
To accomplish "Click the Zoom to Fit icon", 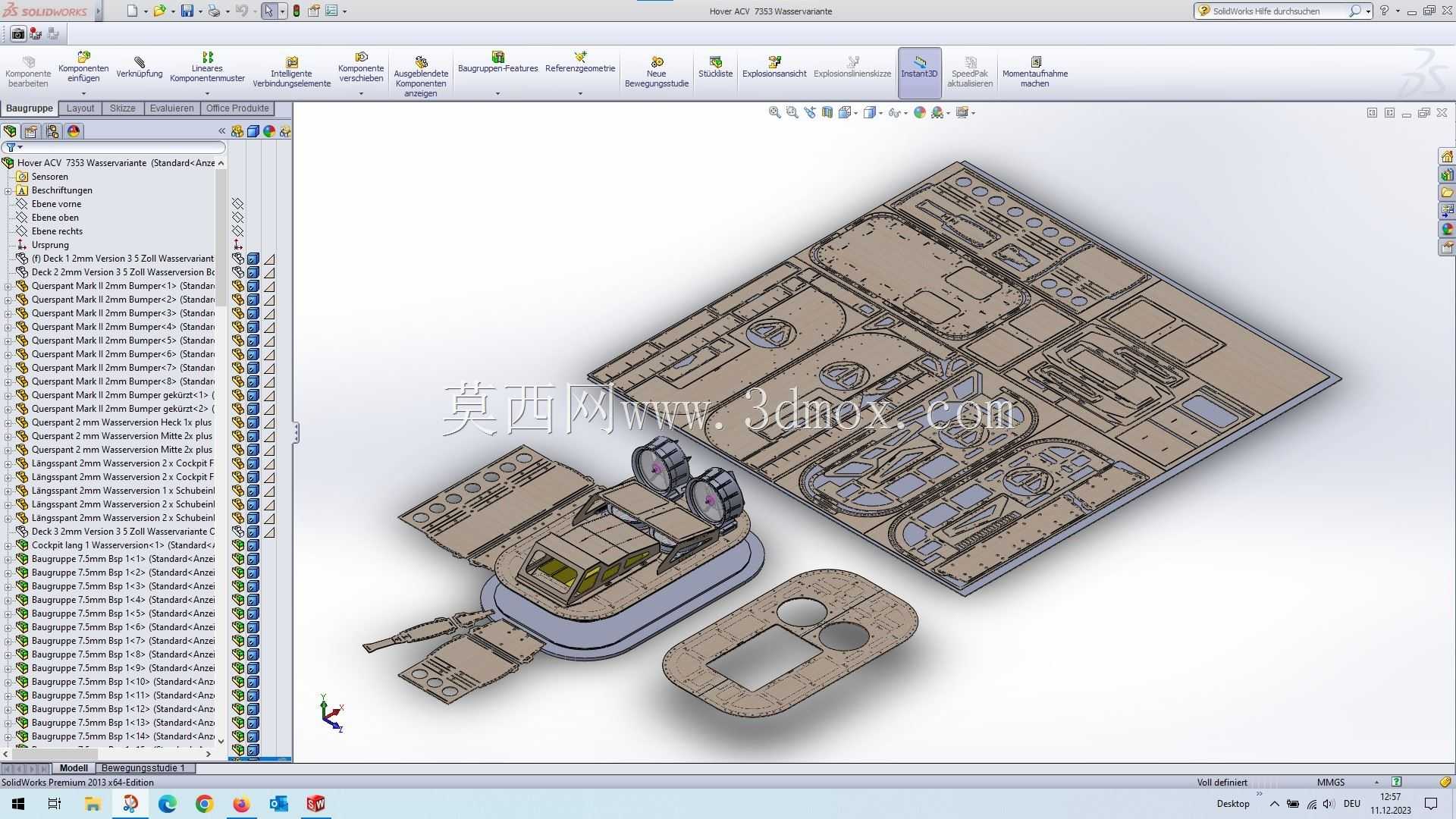I will click(x=774, y=112).
